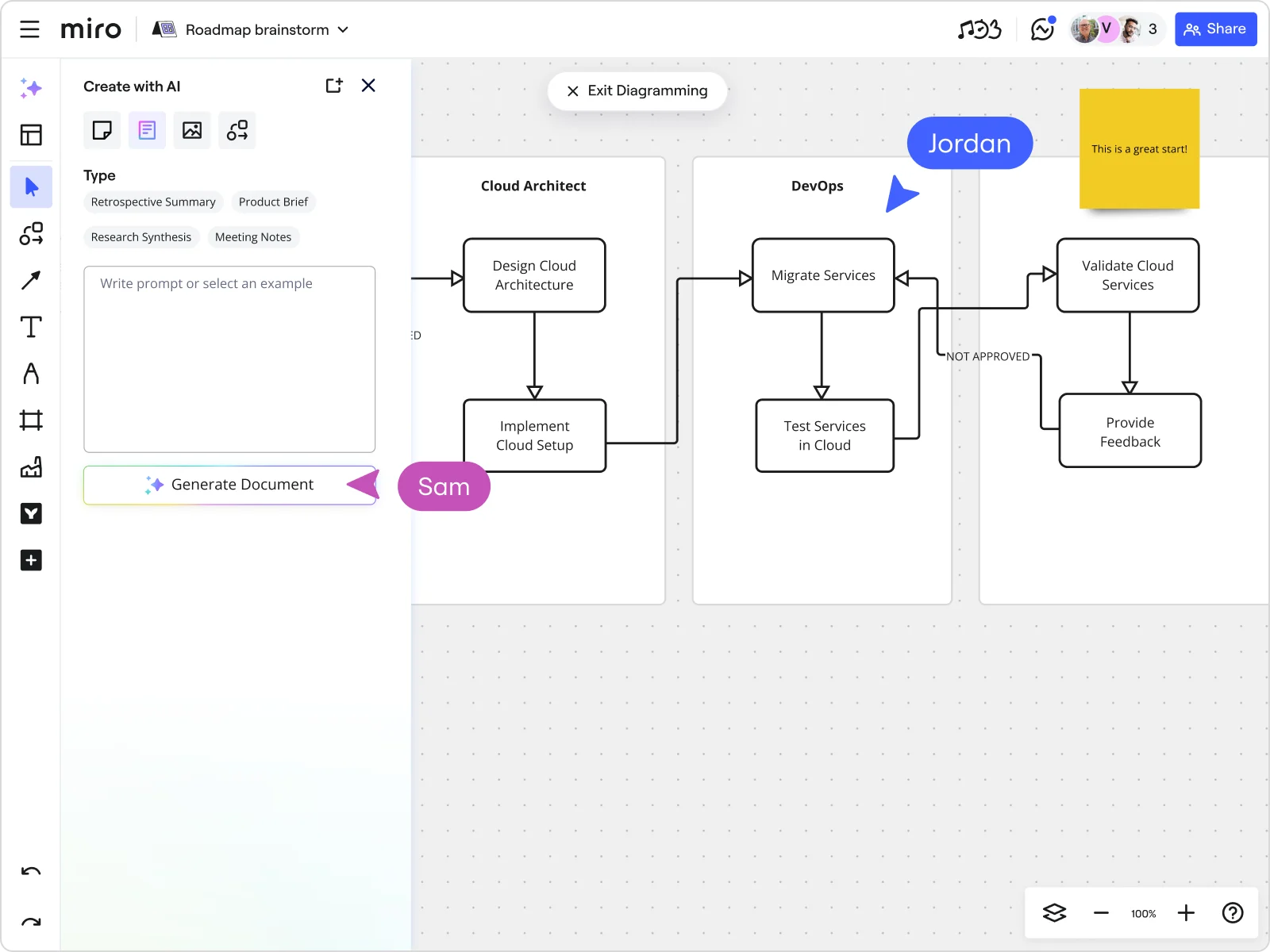The image size is (1270, 952).
Task: Select Research Synthesis type chip
Action: click(x=141, y=237)
